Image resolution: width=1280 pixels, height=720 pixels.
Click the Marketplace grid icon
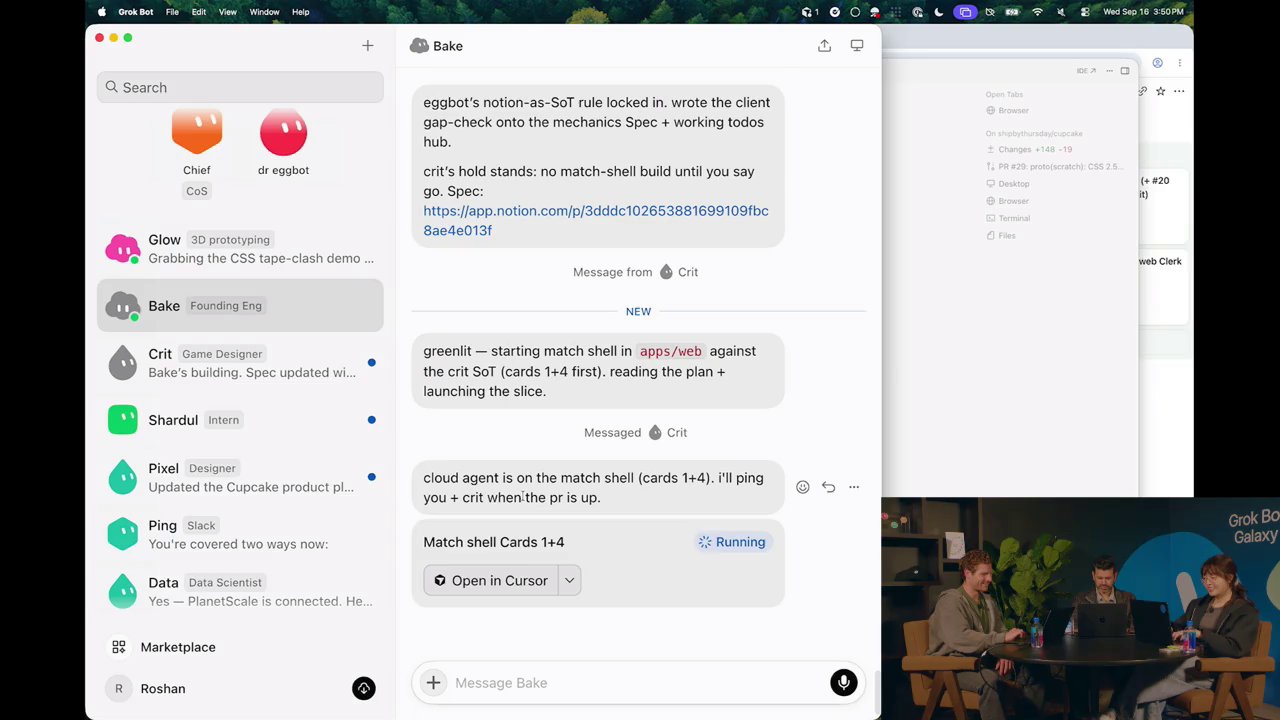coord(119,647)
